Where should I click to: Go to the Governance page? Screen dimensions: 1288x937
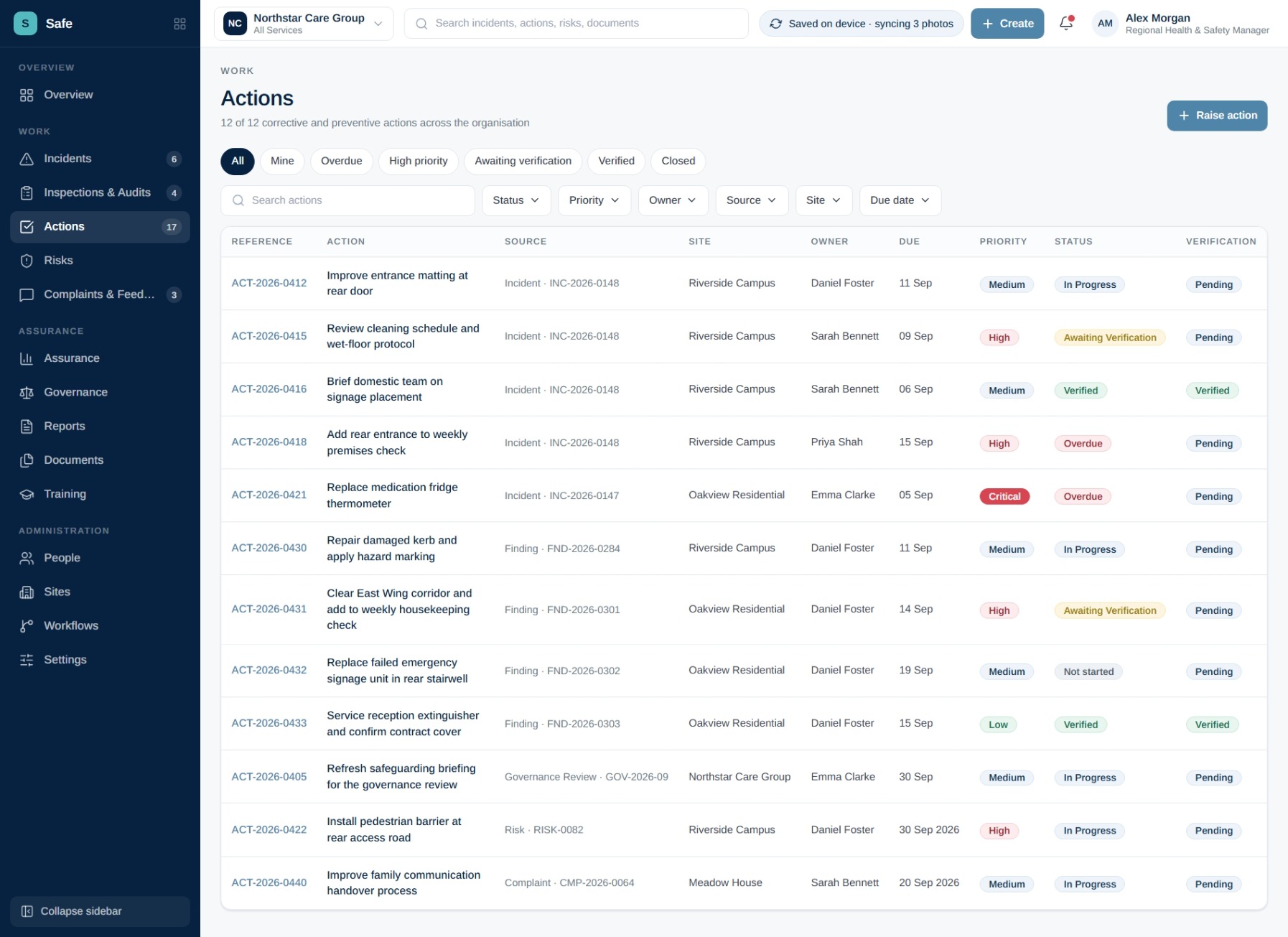point(100,392)
